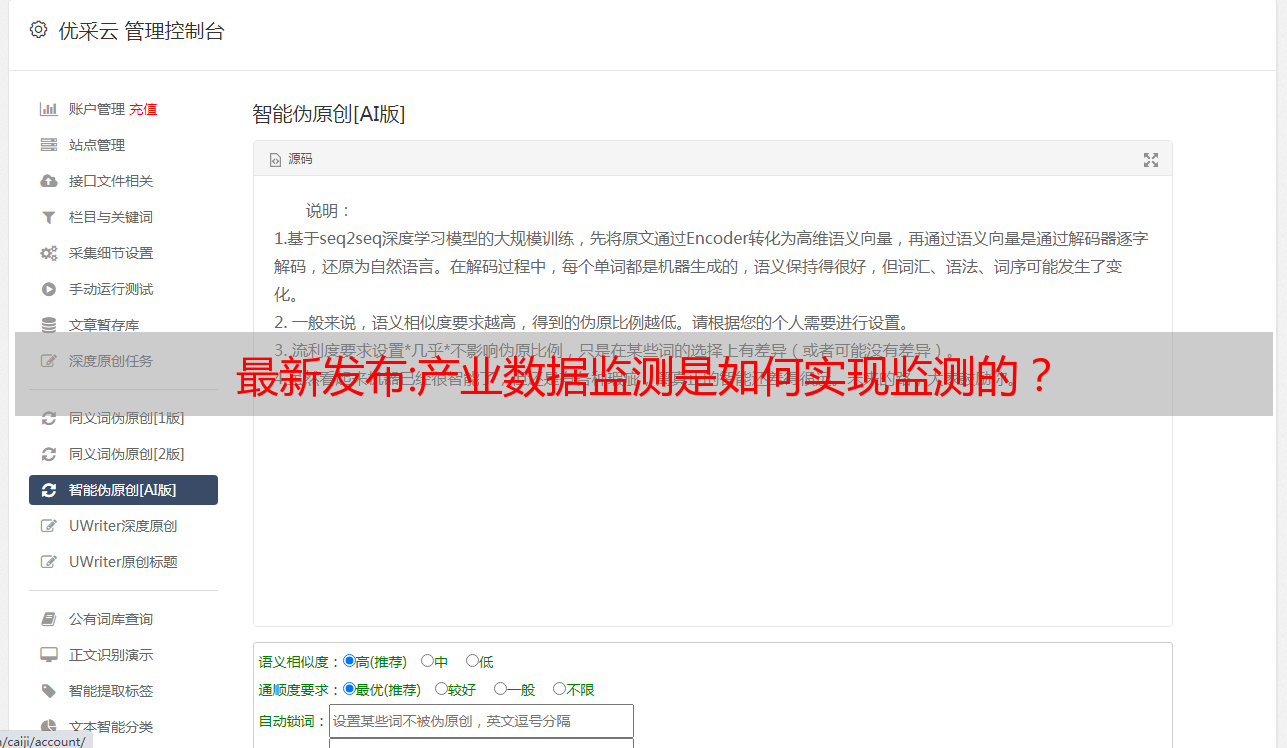
Task: Toggle the 源码 source code button
Action: 291,159
